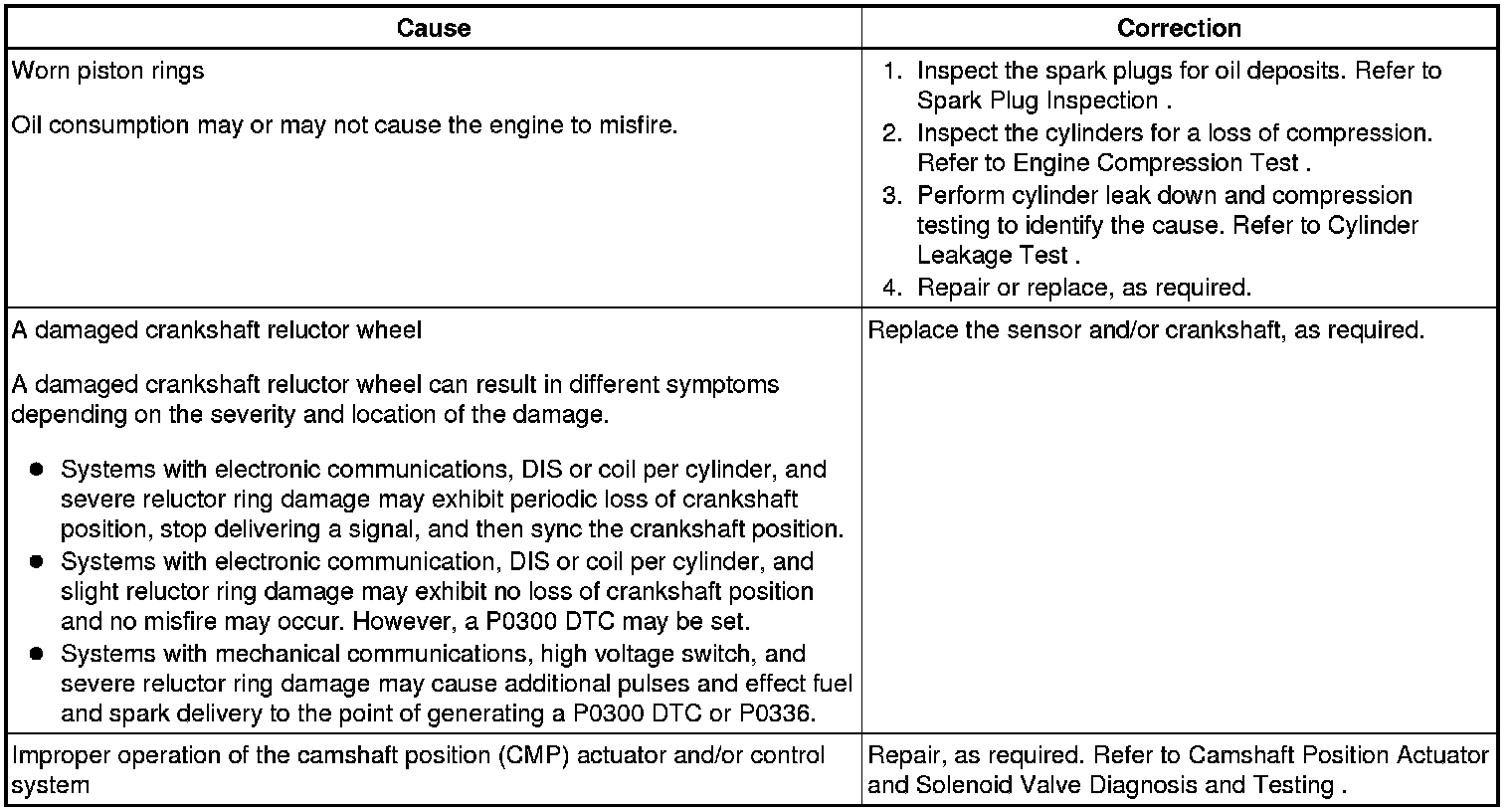Click the bullet about slight reluctor ring damage
This screenshot has height=812, width=1512.
point(437,591)
